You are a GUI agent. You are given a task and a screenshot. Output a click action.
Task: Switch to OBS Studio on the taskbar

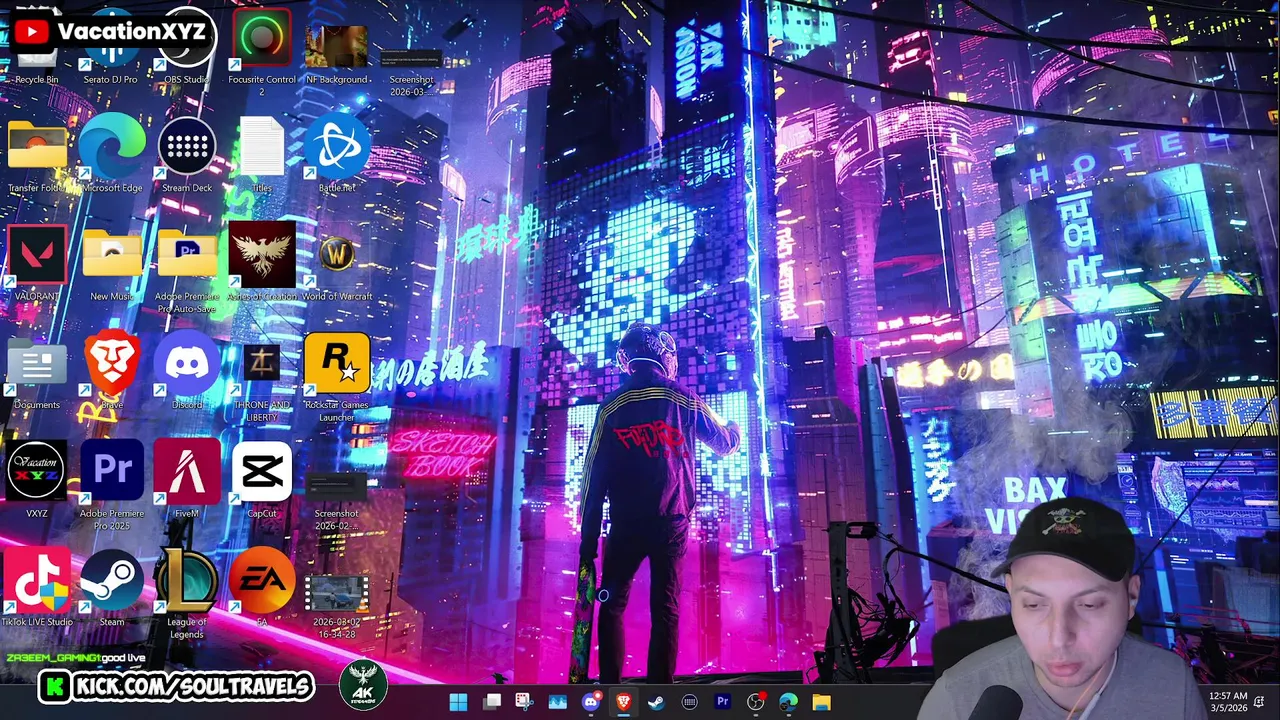coord(755,702)
